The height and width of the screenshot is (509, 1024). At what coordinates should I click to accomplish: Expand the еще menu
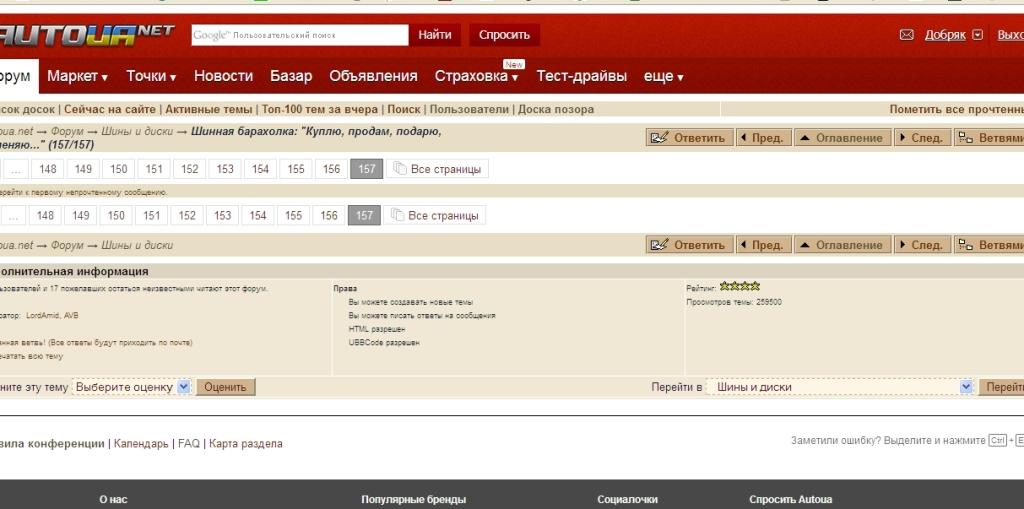click(663, 76)
